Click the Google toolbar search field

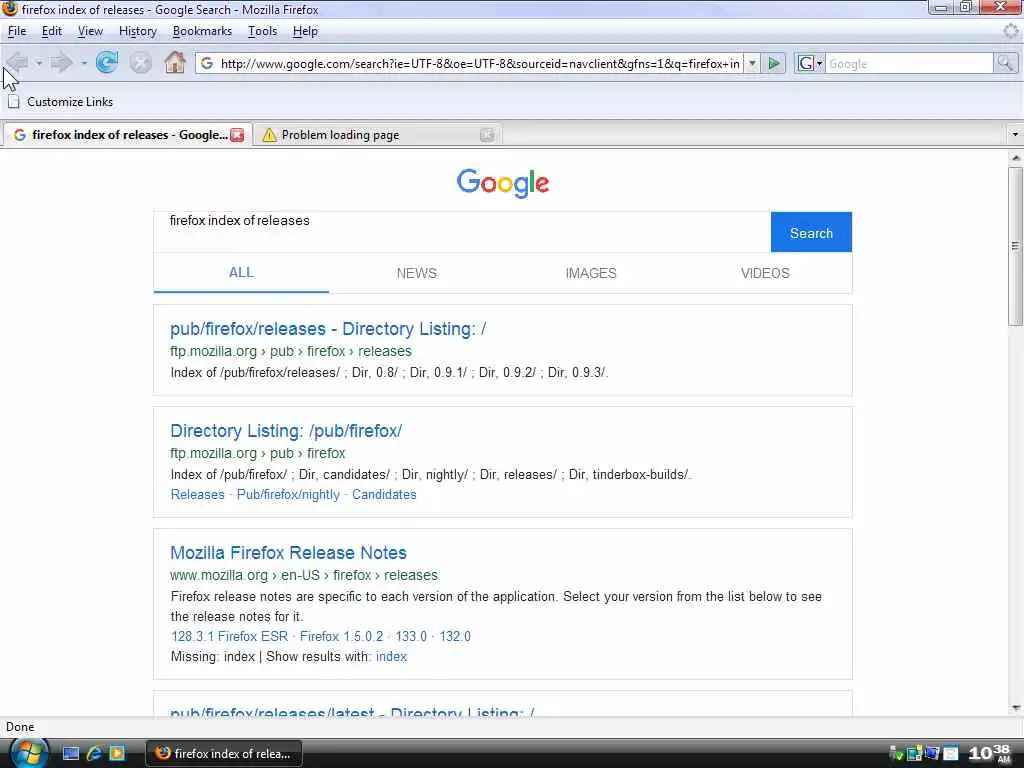[909, 63]
